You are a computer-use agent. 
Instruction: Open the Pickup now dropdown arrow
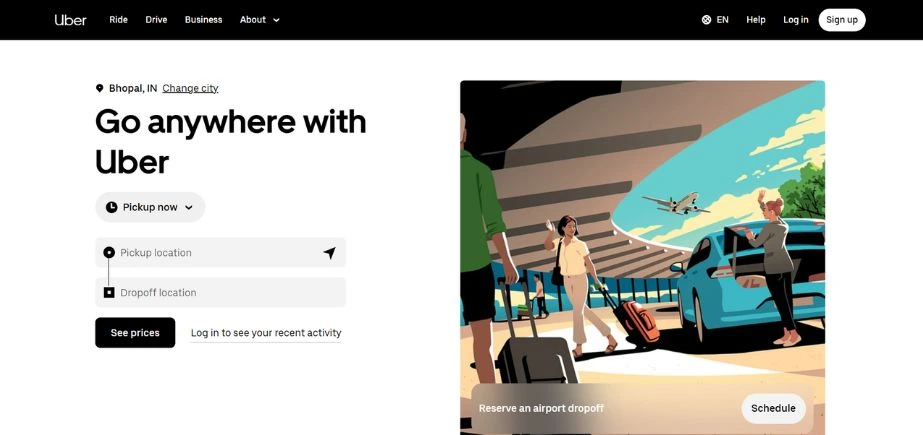189,207
